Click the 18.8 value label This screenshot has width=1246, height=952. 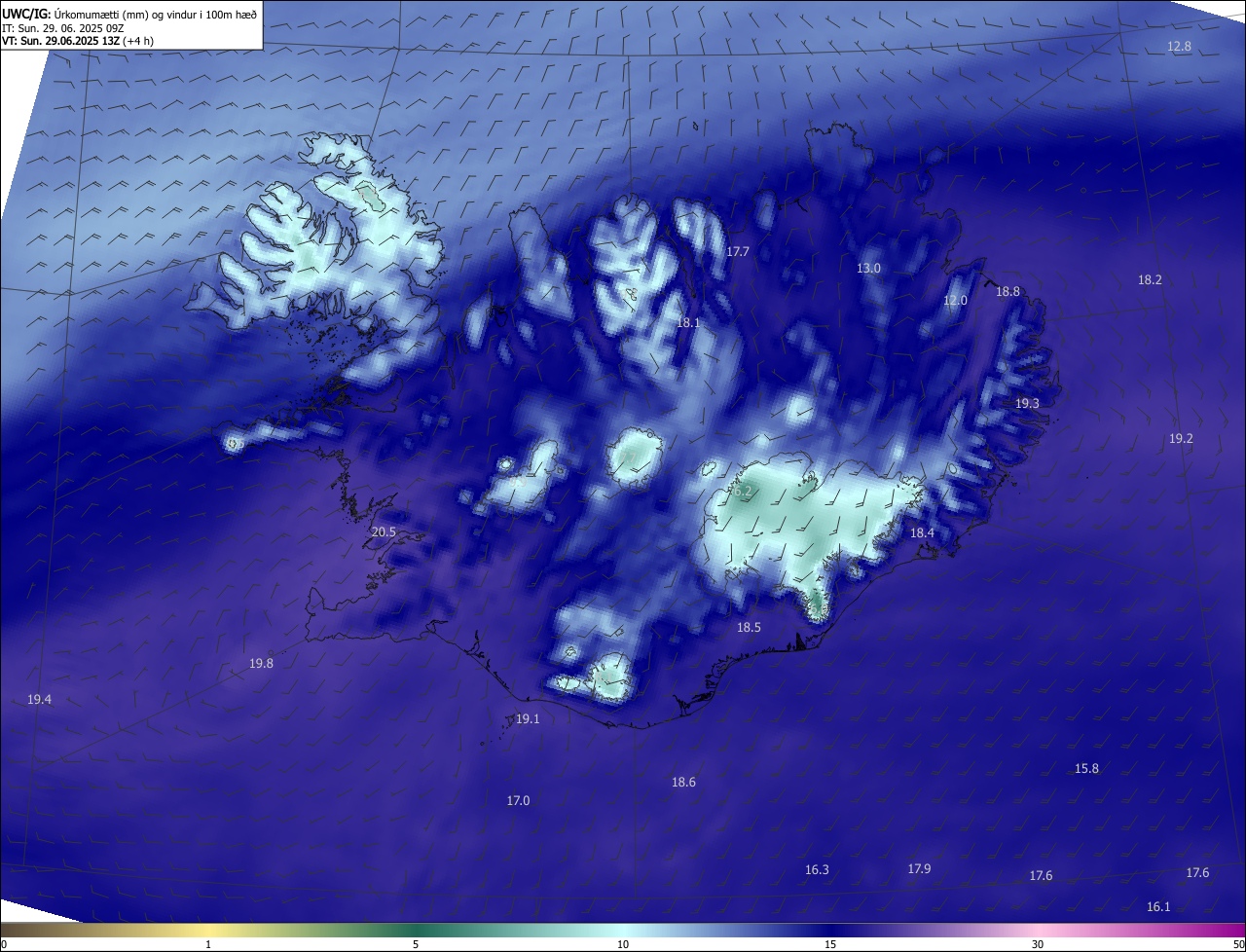point(1008,291)
